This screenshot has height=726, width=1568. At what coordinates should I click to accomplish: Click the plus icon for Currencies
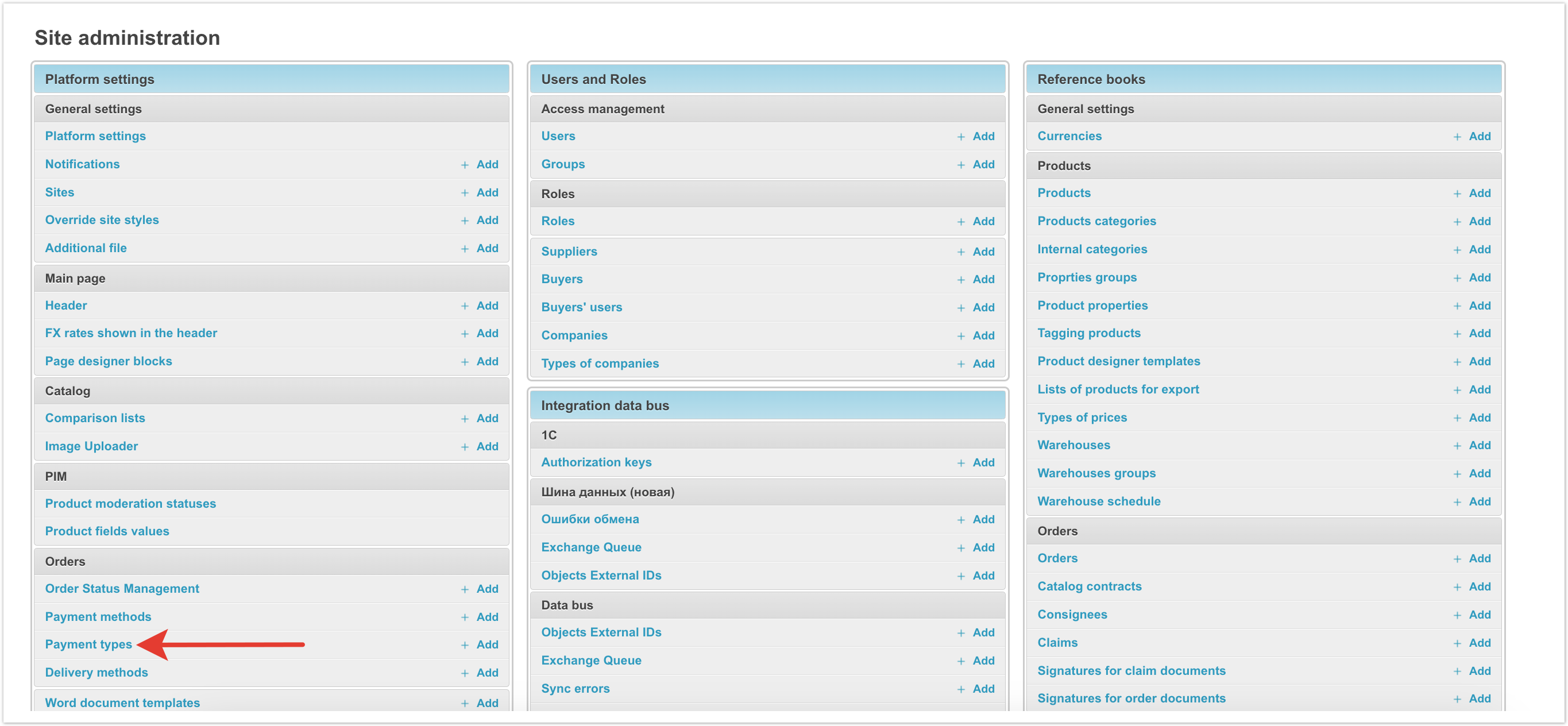tap(1457, 137)
